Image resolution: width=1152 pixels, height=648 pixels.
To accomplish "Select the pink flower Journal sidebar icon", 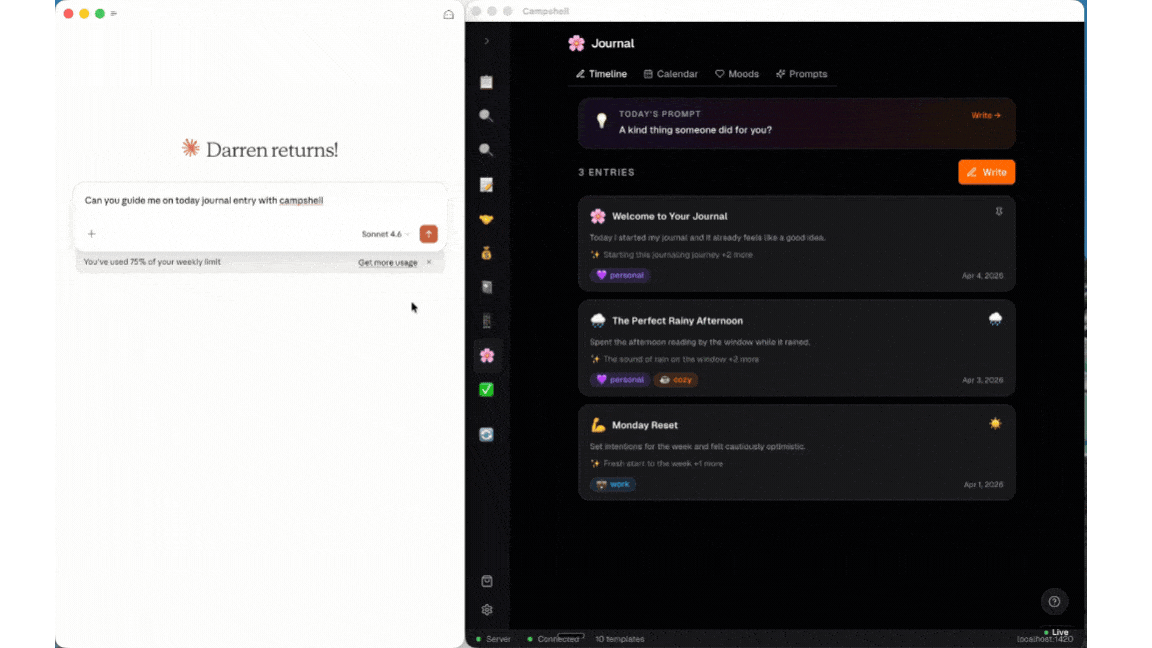I will coord(486,356).
